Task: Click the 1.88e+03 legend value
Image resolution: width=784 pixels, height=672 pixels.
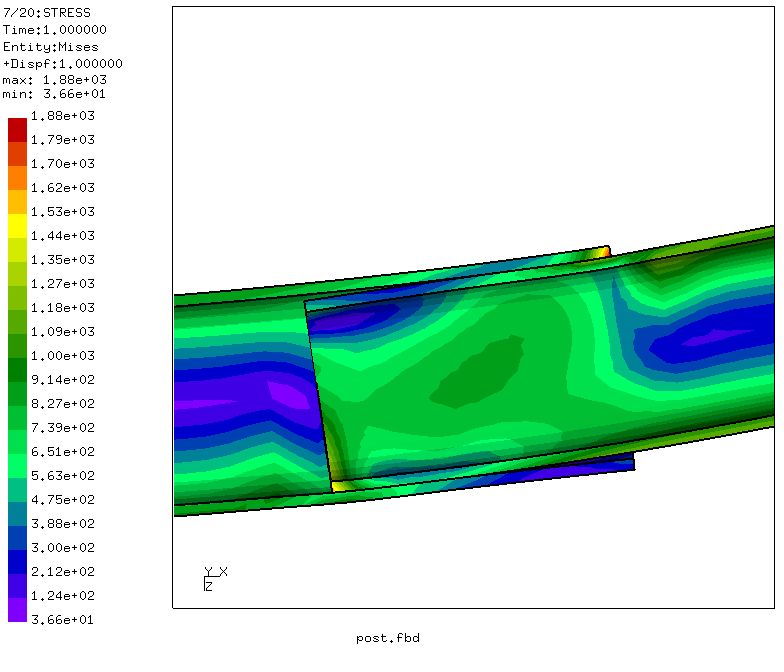Action: pos(62,116)
